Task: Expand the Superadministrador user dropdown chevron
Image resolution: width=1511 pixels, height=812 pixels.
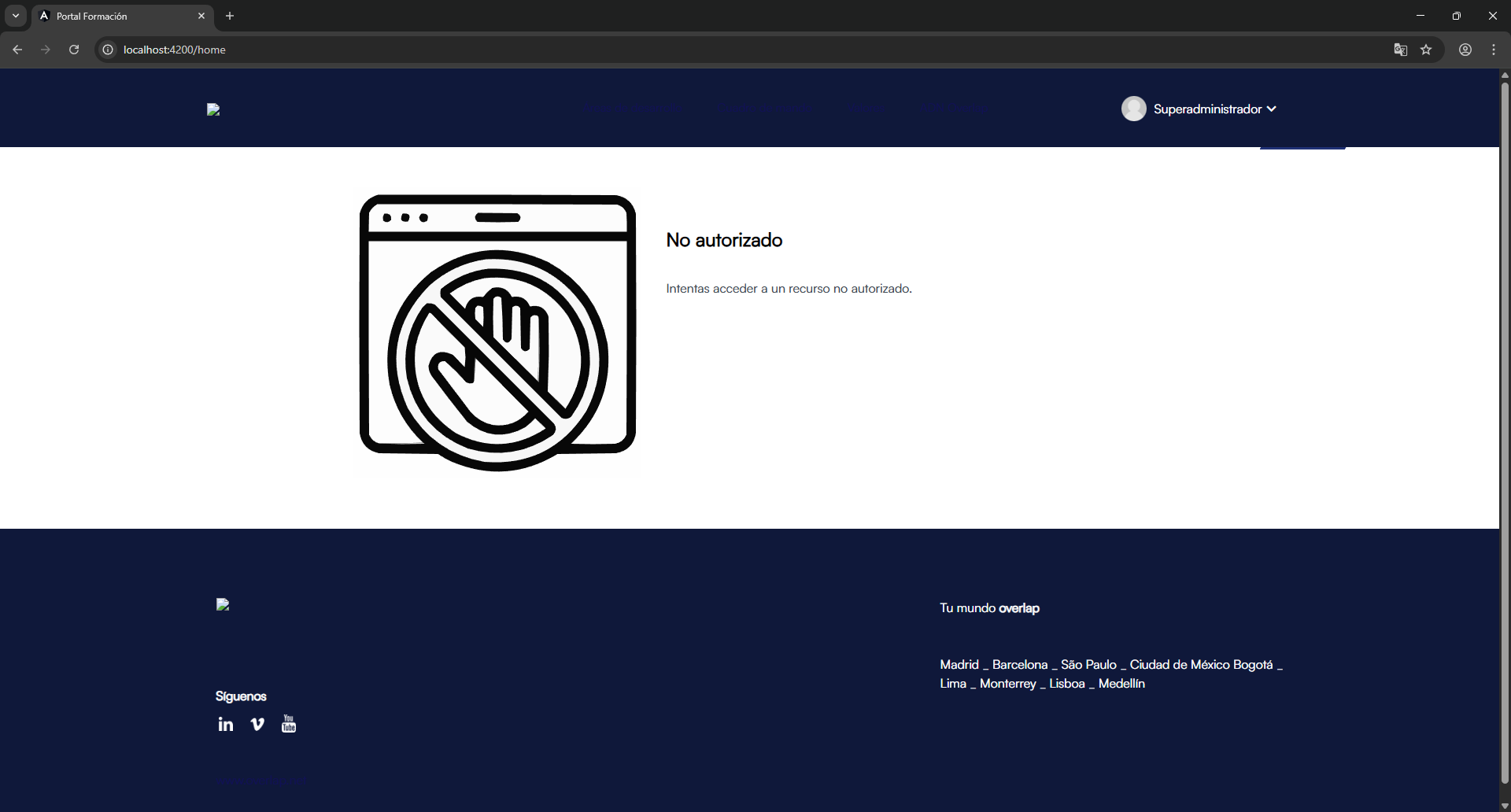Action: tap(1272, 109)
